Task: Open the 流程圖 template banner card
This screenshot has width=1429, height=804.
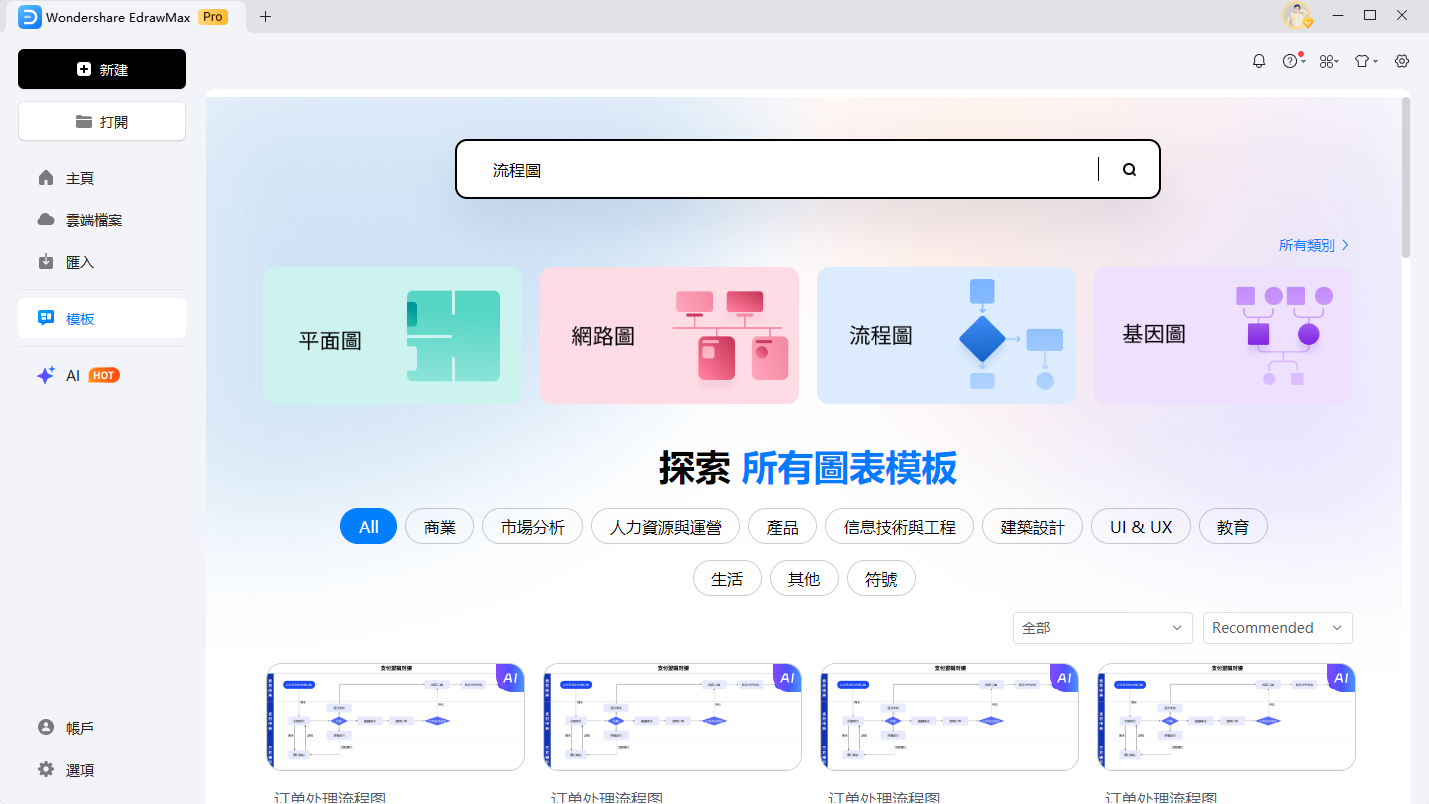Action: coord(945,335)
